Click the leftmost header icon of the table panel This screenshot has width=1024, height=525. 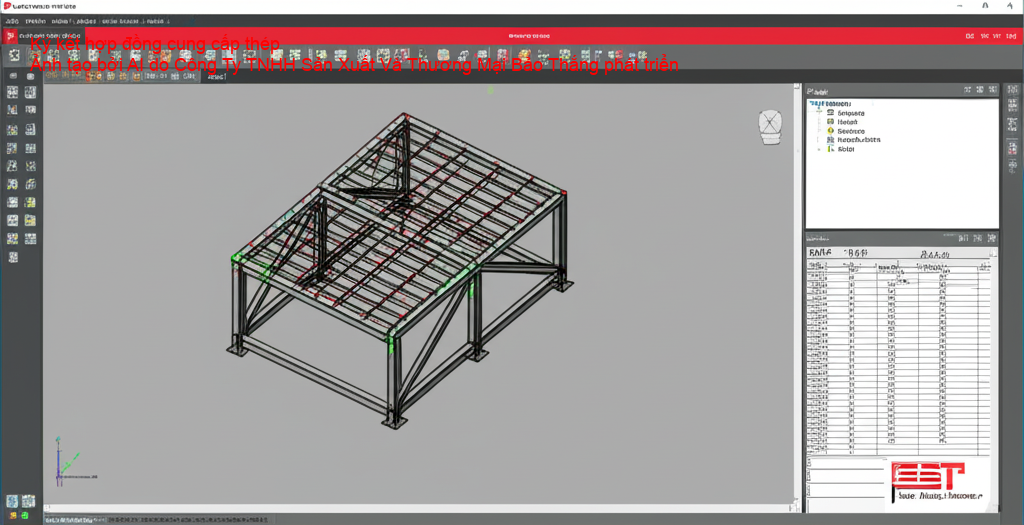point(963,238)
